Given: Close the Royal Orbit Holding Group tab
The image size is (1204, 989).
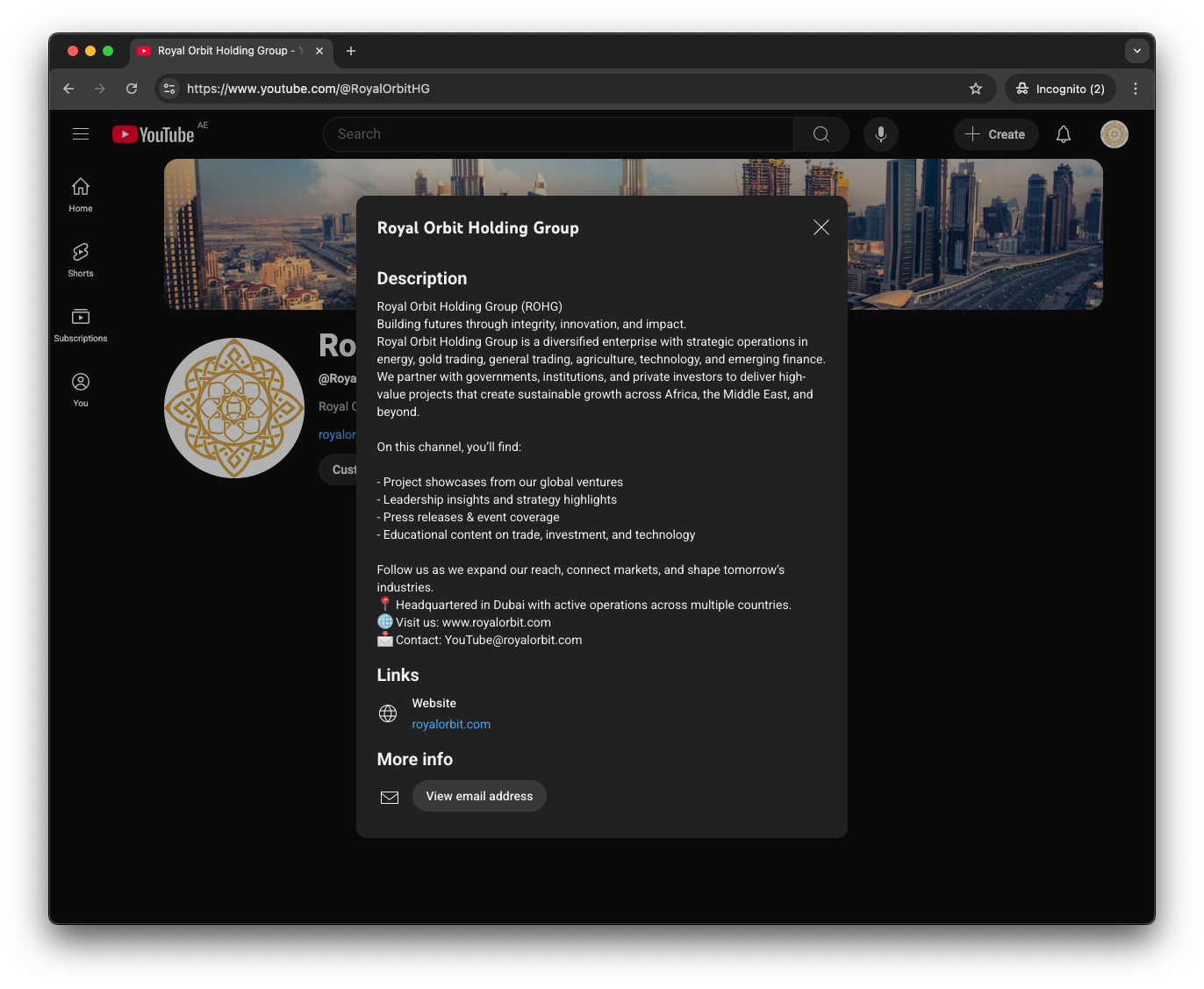Looking at the screenshot, I should pos(319,51).
